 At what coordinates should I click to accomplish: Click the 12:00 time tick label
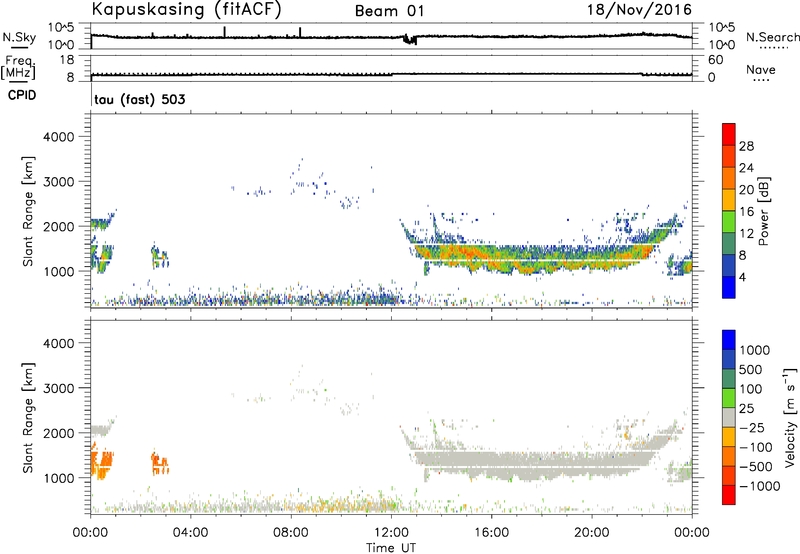(x=391, y=533)
